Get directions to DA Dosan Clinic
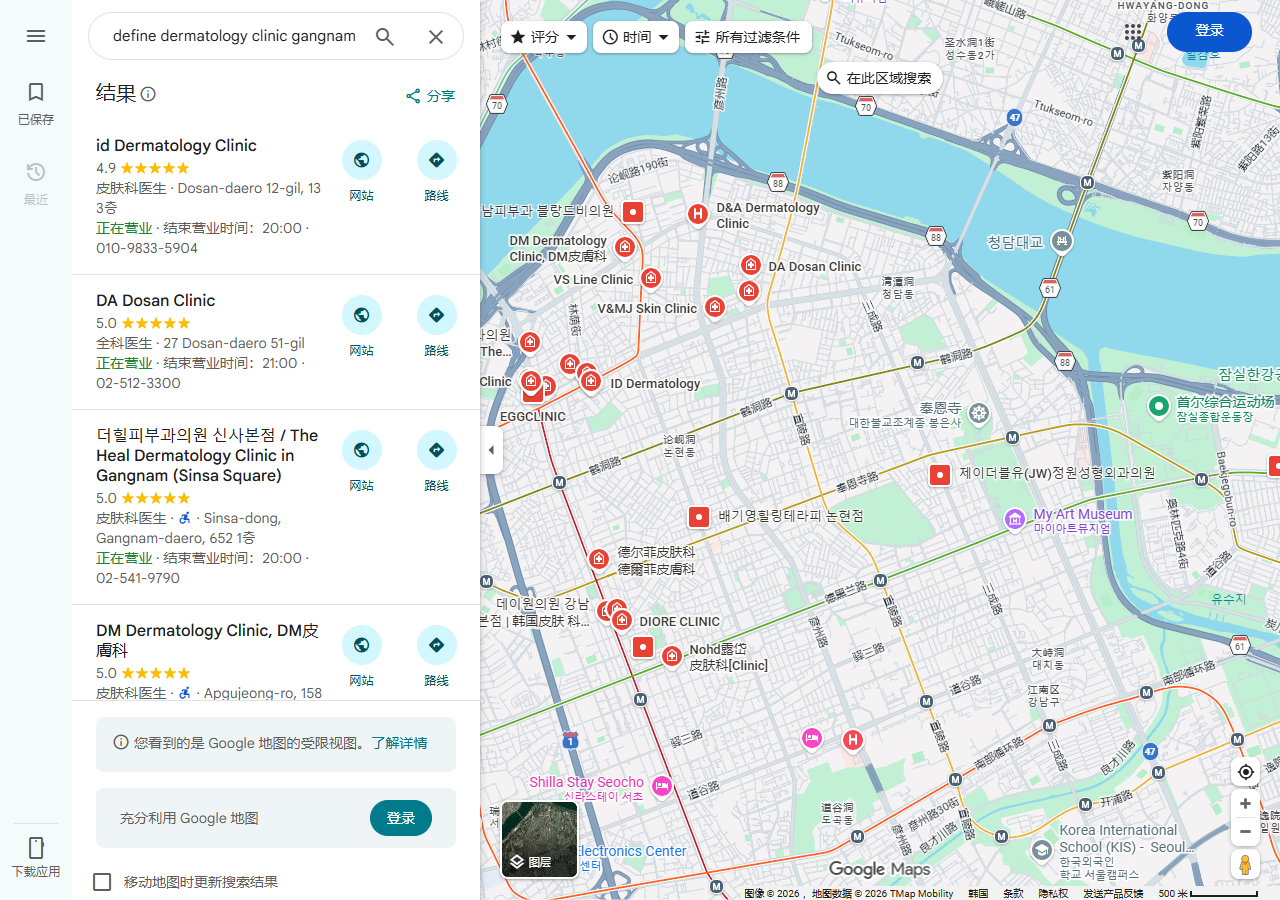1280x900 pixels. click(437, 315)
